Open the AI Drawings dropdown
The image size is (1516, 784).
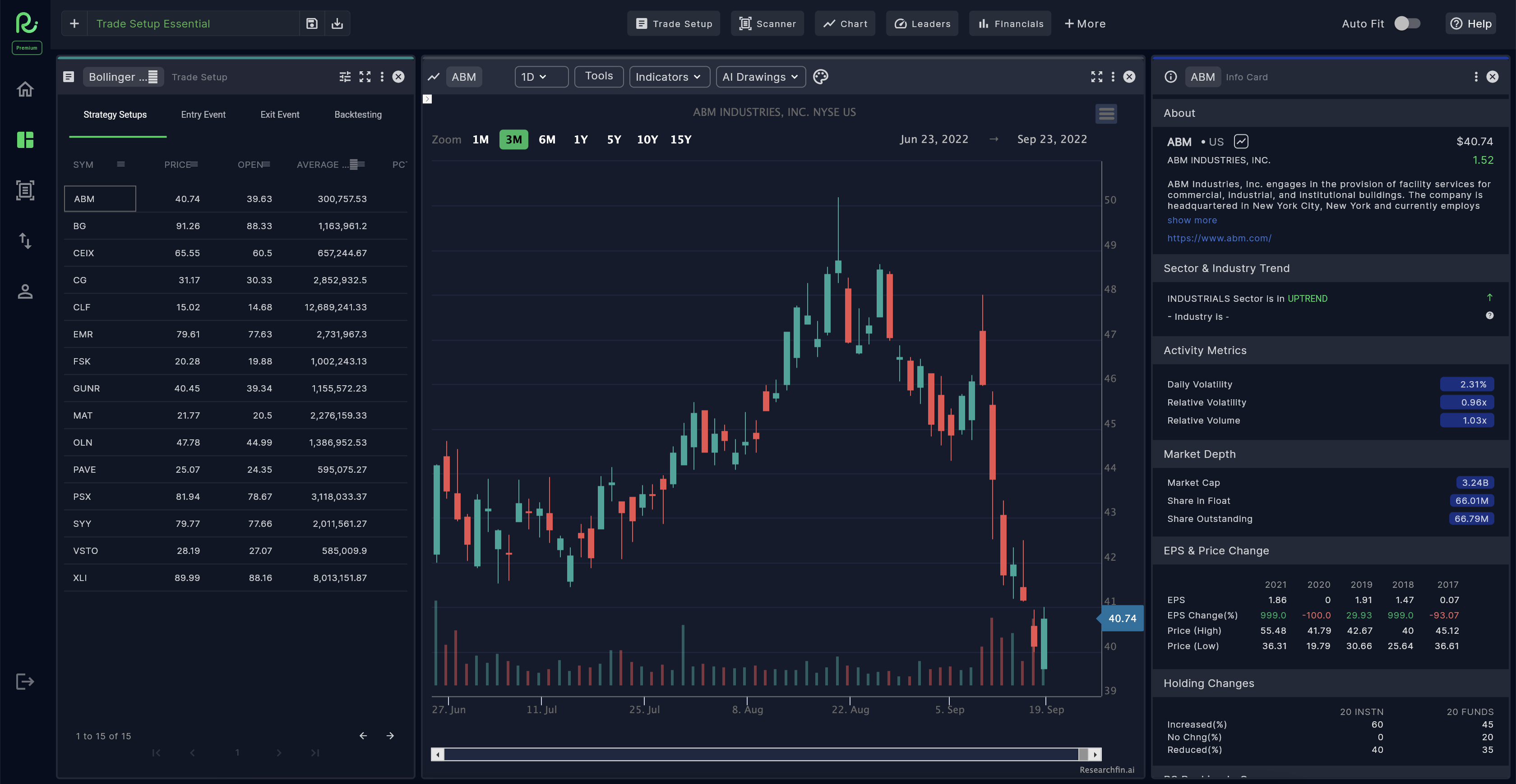(760, 77)
